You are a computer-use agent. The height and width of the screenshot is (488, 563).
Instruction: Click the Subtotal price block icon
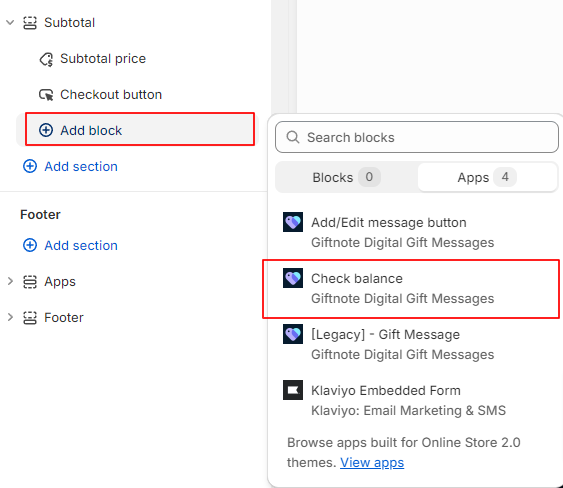(46, 59)
